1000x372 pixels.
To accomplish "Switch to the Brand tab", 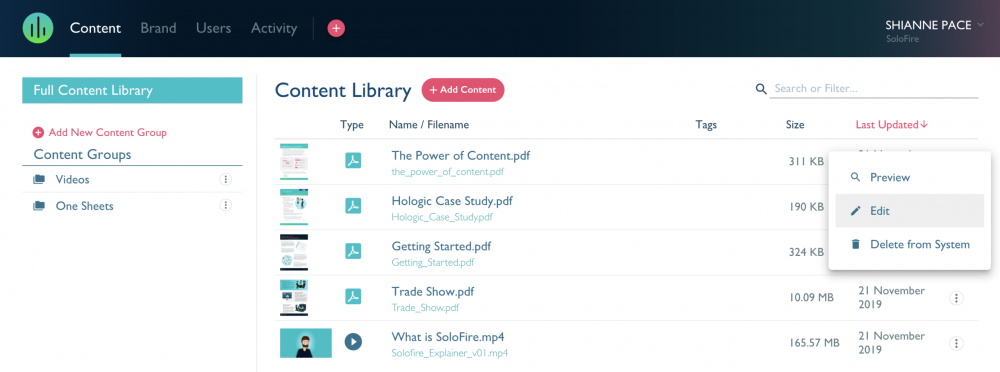I will pos(158,28).
